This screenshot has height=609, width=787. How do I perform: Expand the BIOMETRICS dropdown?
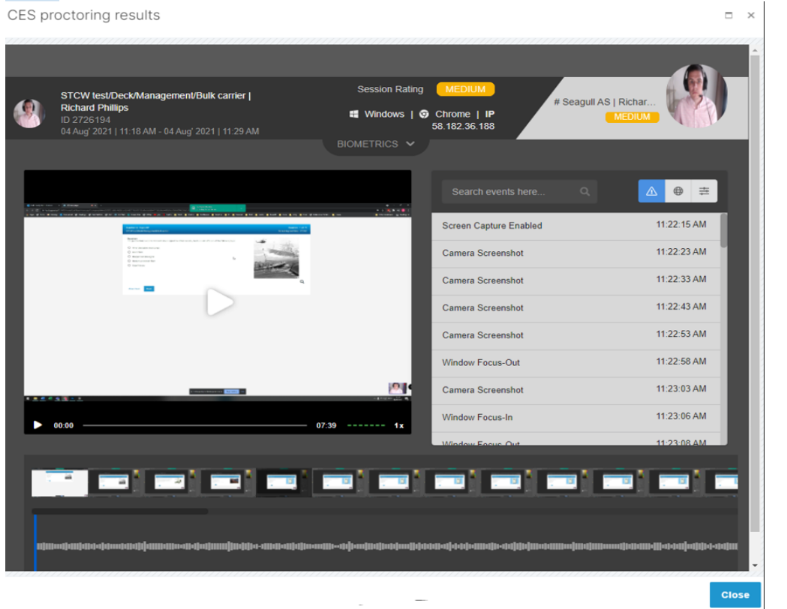[x=375, y=144]
